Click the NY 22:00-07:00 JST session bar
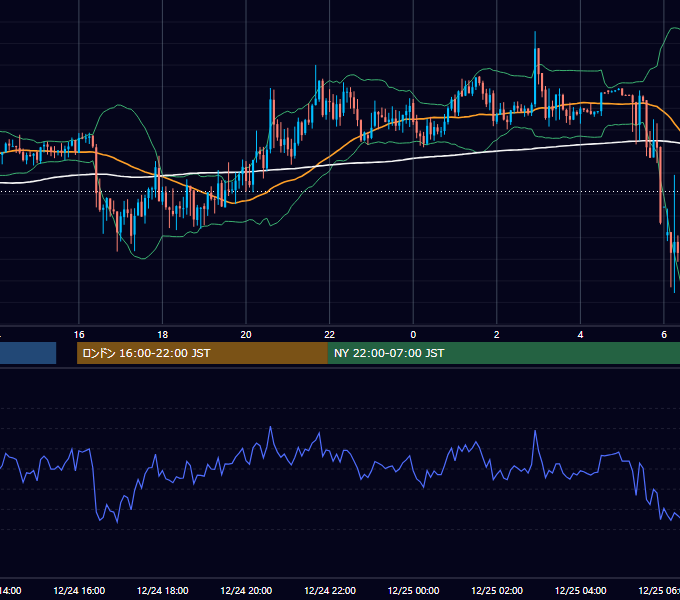 (x=503, y=353)
